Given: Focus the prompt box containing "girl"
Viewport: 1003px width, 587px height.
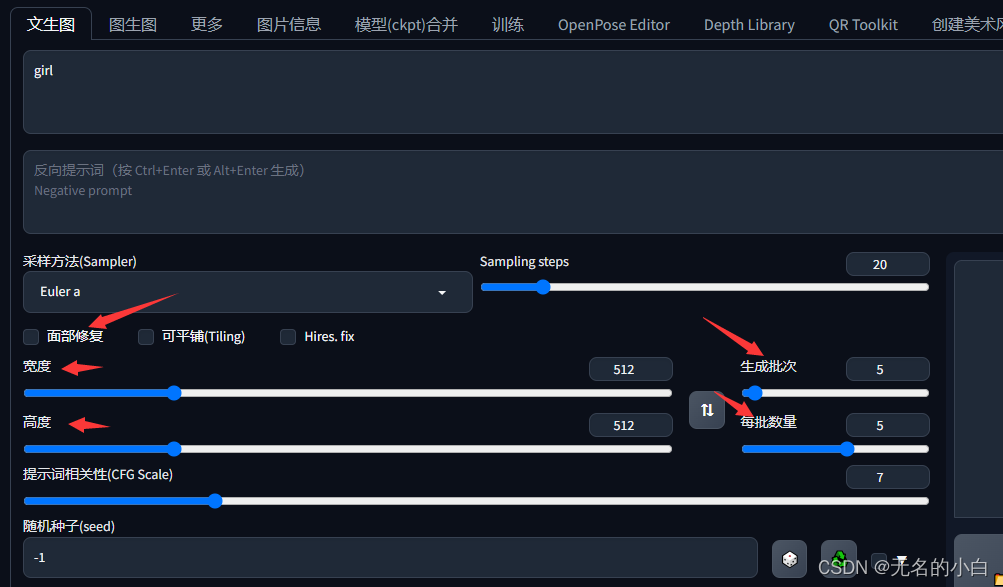Looking at the screenshot, I should 513,92.
